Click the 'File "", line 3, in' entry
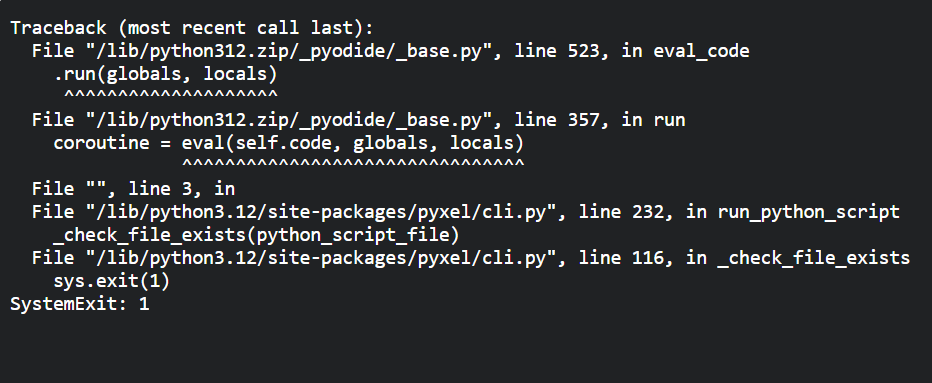Viewport: 932px width, 383px height. coord(134,189)
